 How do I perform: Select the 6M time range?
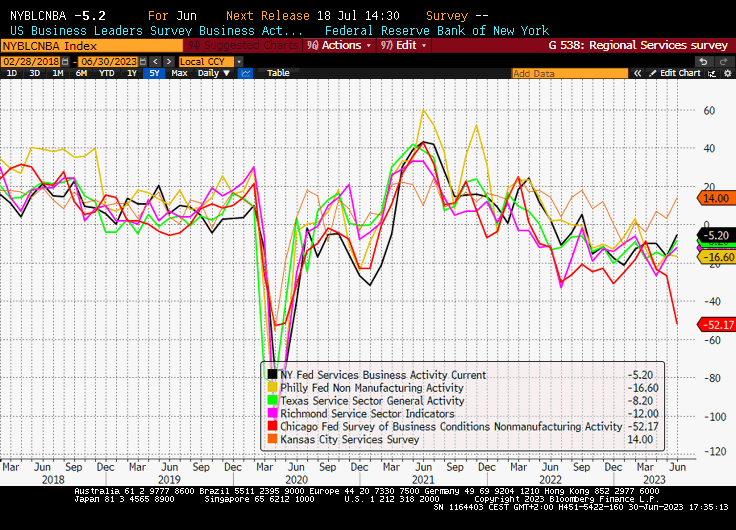[x=81, y=73]
